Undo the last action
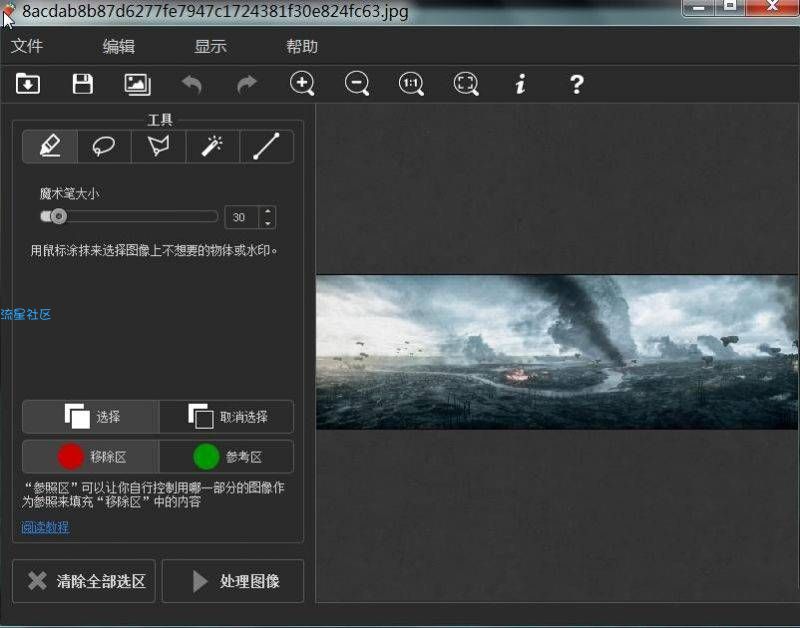 (192, 84)
